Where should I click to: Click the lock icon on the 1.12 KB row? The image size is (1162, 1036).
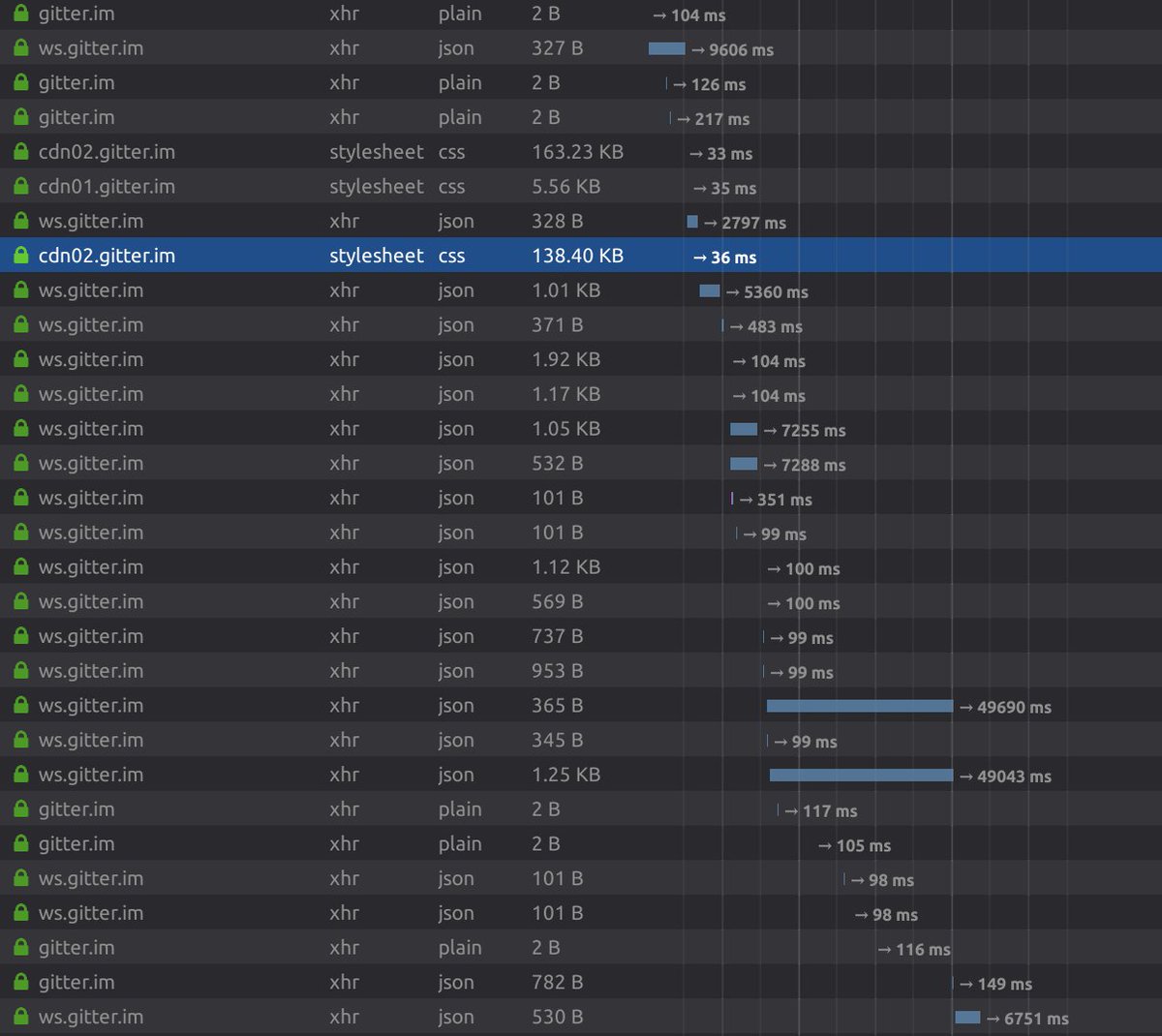tap(20, 567)
